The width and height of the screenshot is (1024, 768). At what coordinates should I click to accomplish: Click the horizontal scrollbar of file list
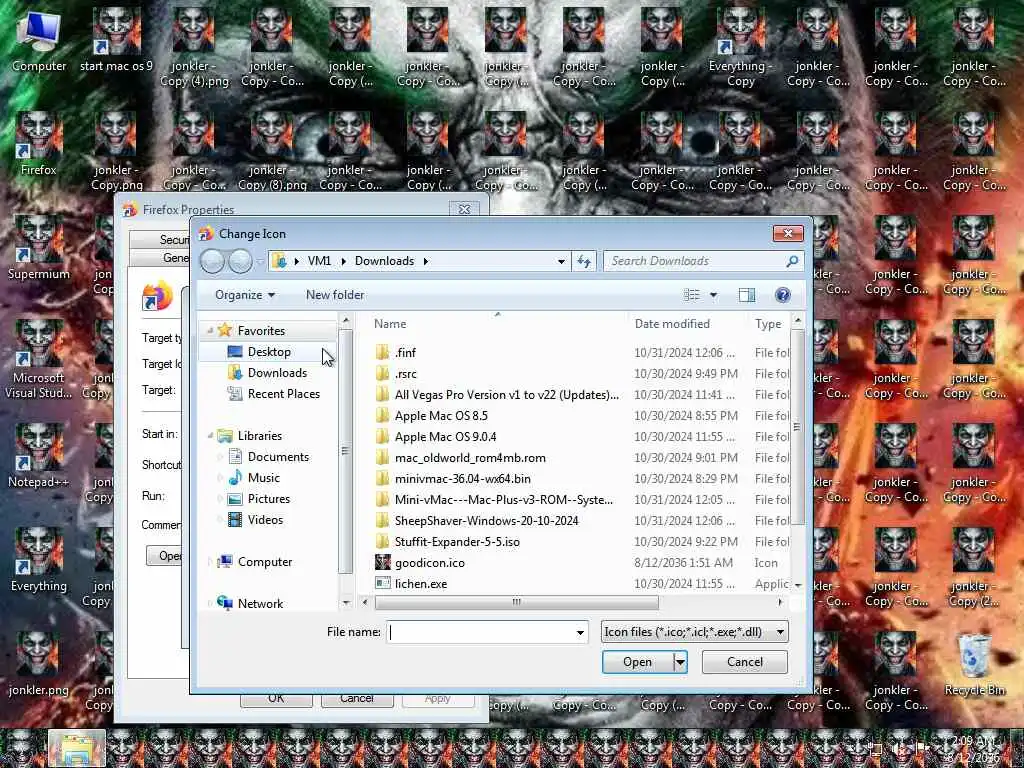517,603
